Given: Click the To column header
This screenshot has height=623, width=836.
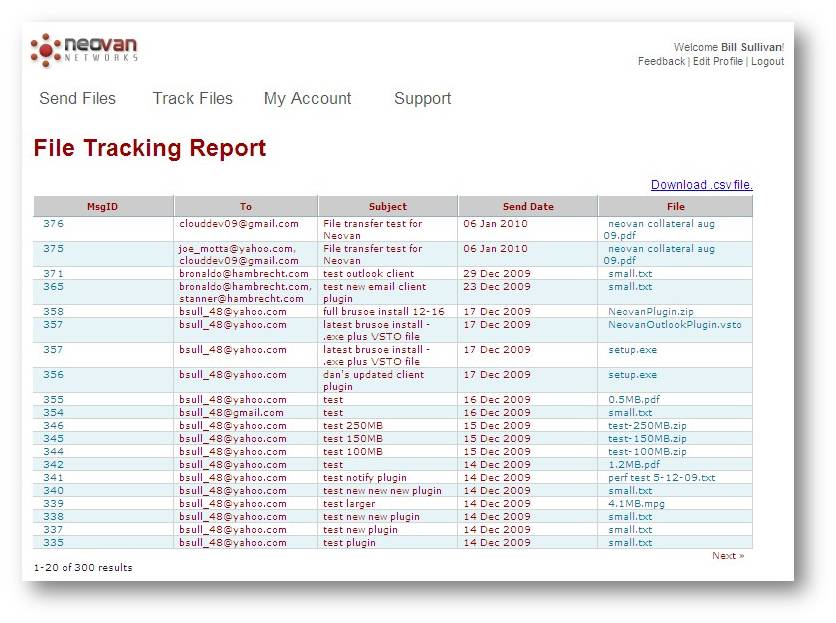Looking at the screenshot, I should tap(246, 206).
